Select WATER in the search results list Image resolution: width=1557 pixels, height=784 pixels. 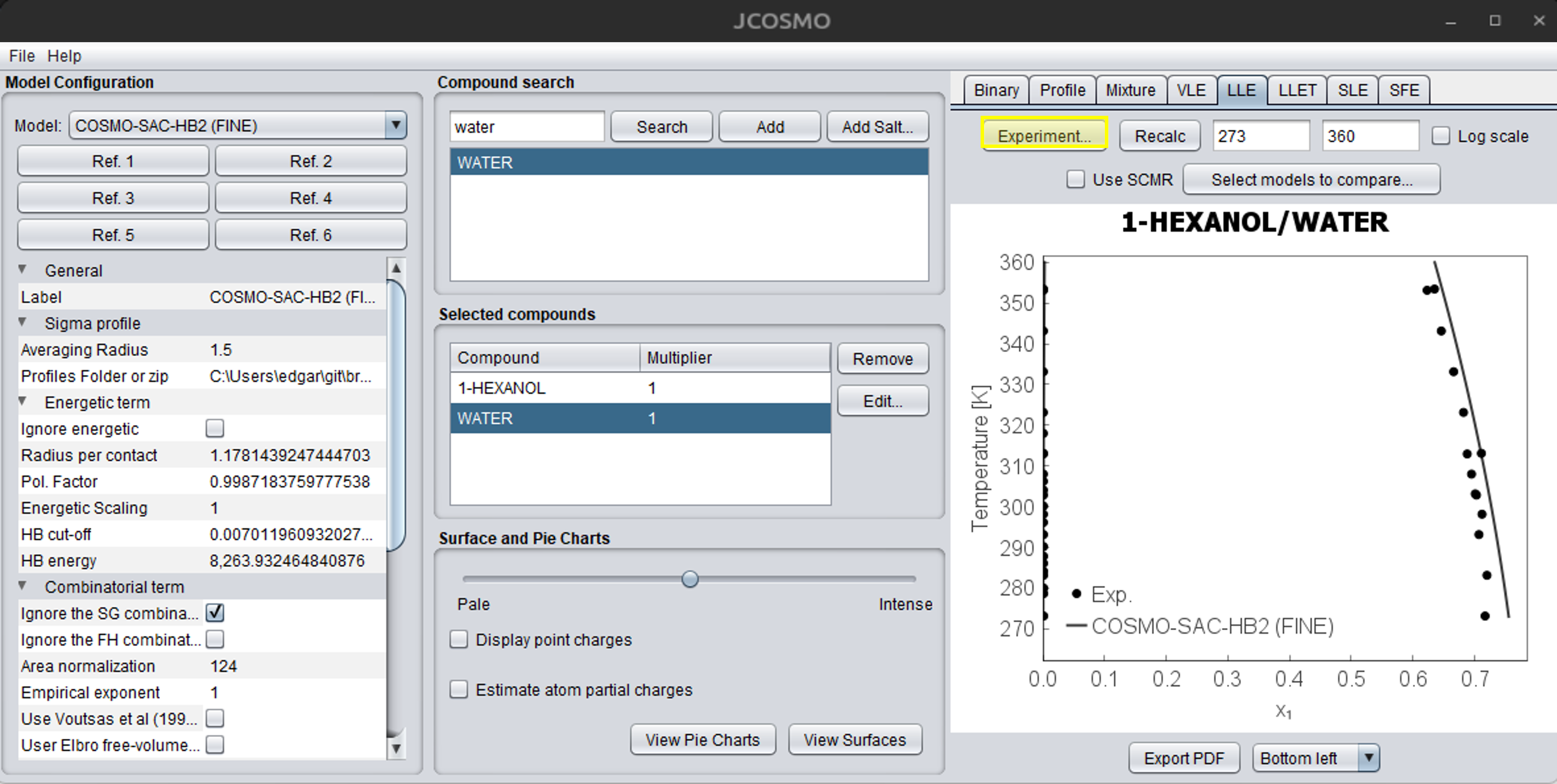pyautogui.click(x=689, y=163)
